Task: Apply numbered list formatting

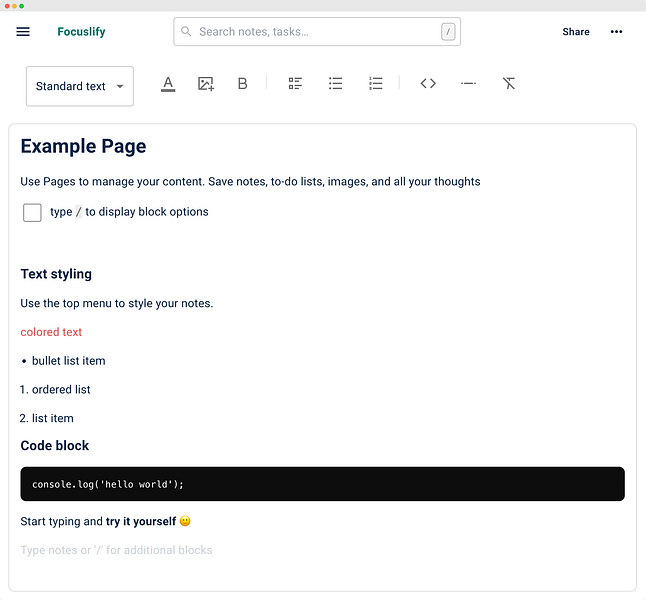Action: click(x=375, y=84)
